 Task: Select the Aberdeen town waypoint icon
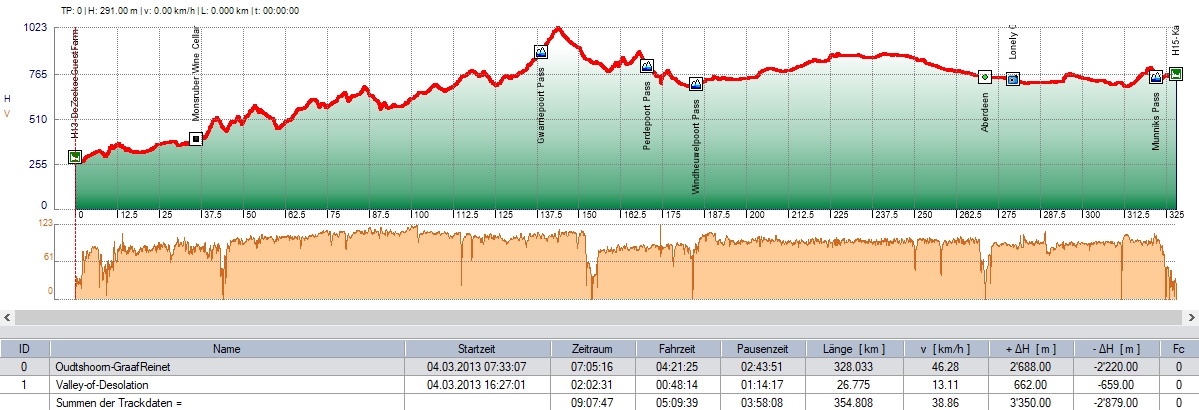(x=984, y=77)
